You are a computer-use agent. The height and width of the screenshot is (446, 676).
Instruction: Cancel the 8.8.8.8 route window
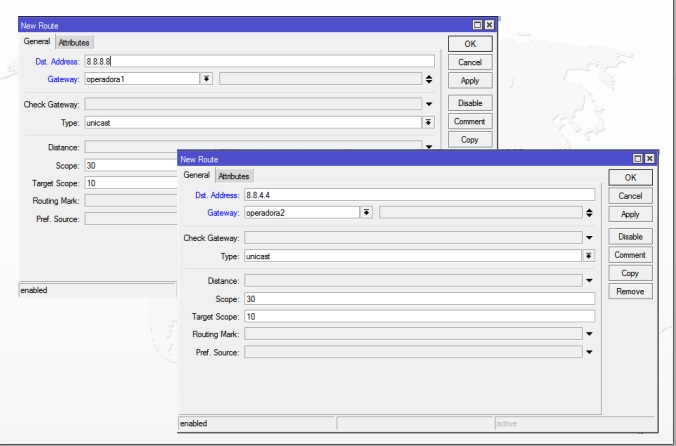470,62
